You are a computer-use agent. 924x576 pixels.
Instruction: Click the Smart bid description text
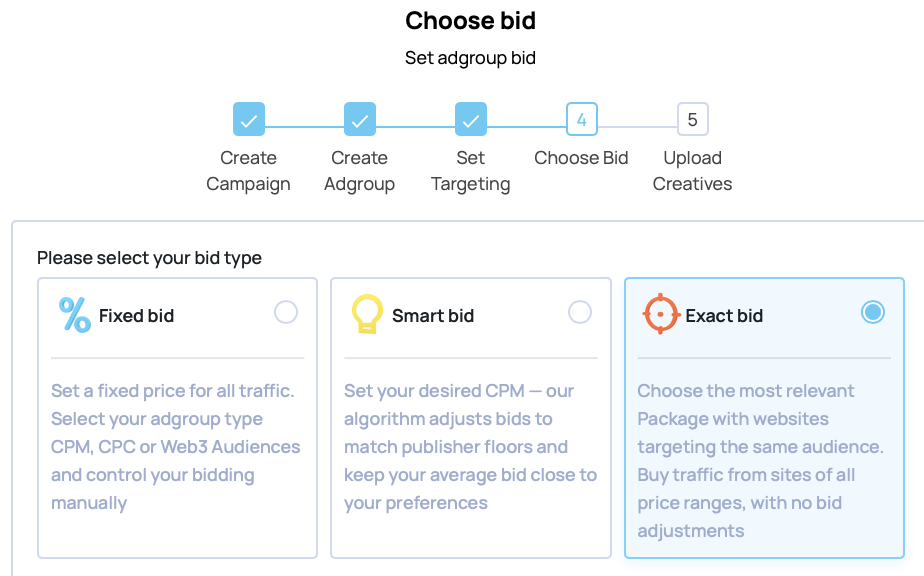[470, 446]
